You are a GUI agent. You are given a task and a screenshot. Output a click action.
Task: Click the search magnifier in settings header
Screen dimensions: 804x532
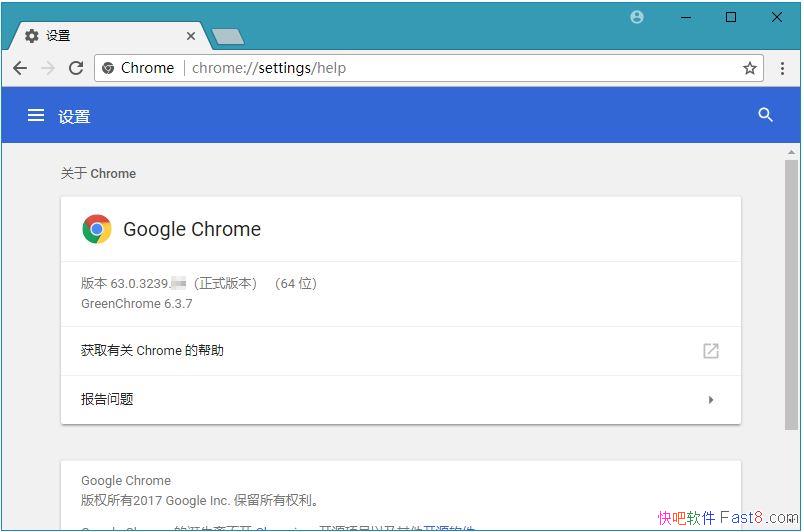point(765,115)
